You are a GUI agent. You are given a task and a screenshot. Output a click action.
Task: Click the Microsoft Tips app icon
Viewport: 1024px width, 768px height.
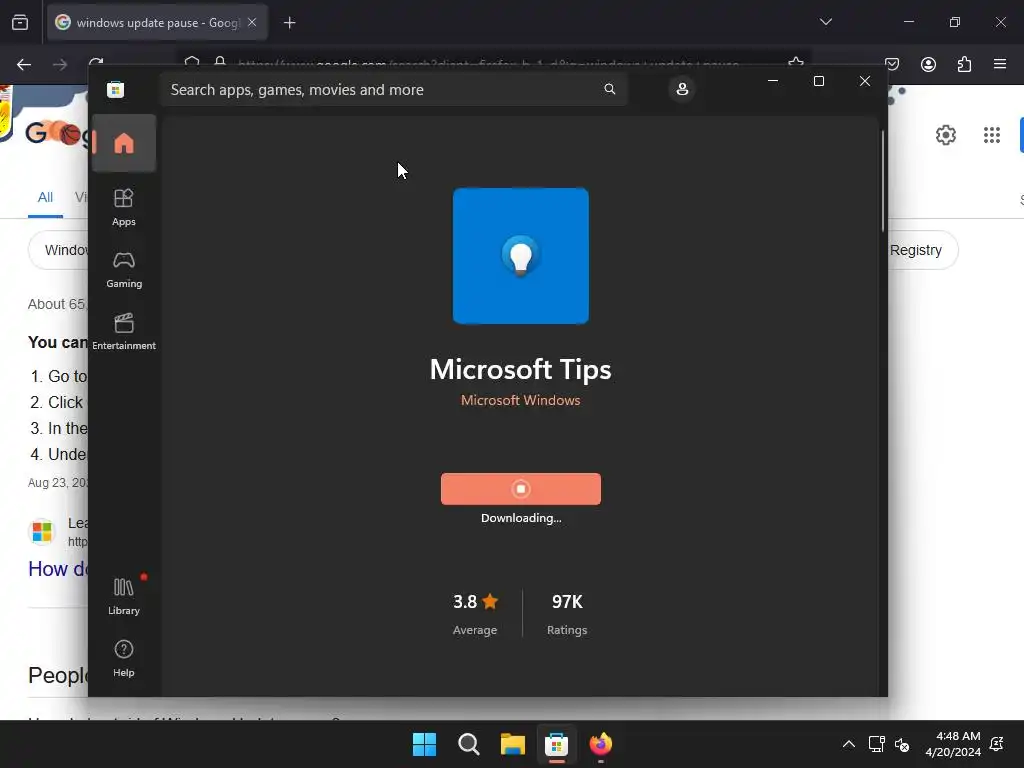[x=520, y=255]
